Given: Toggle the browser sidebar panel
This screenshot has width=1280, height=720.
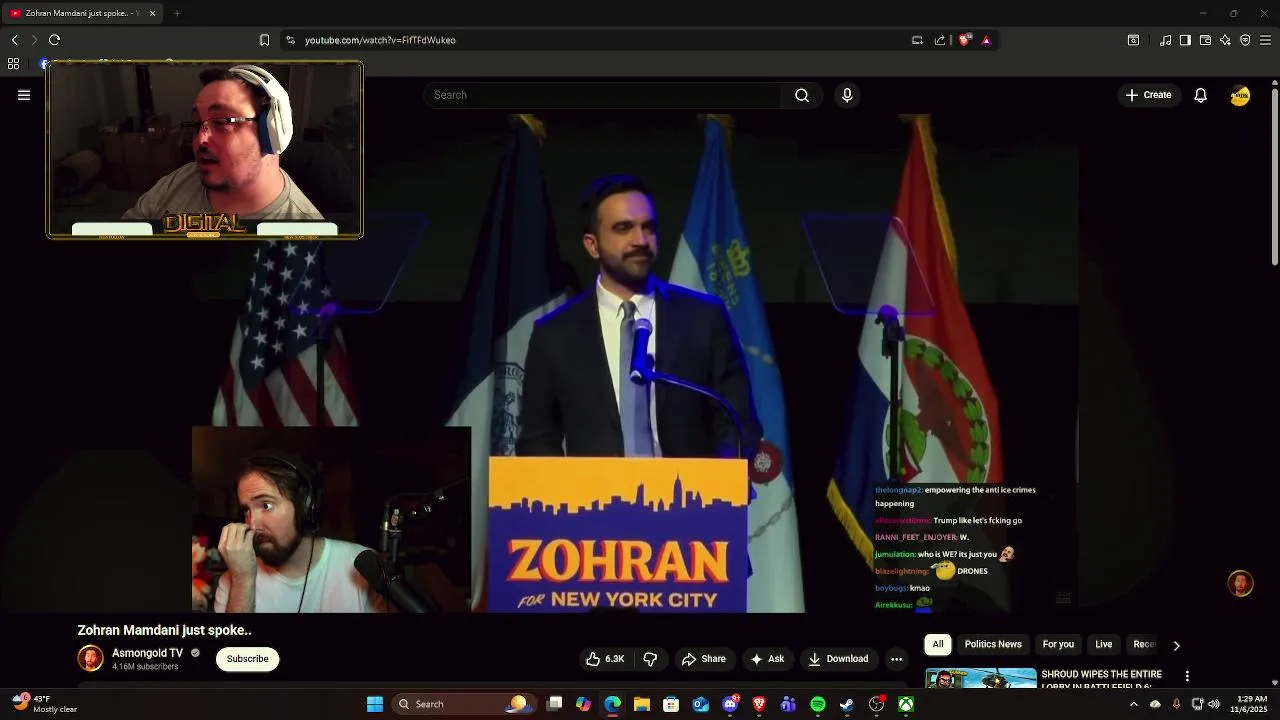Looking at the screenshot, I should [x=1185, y=40].
